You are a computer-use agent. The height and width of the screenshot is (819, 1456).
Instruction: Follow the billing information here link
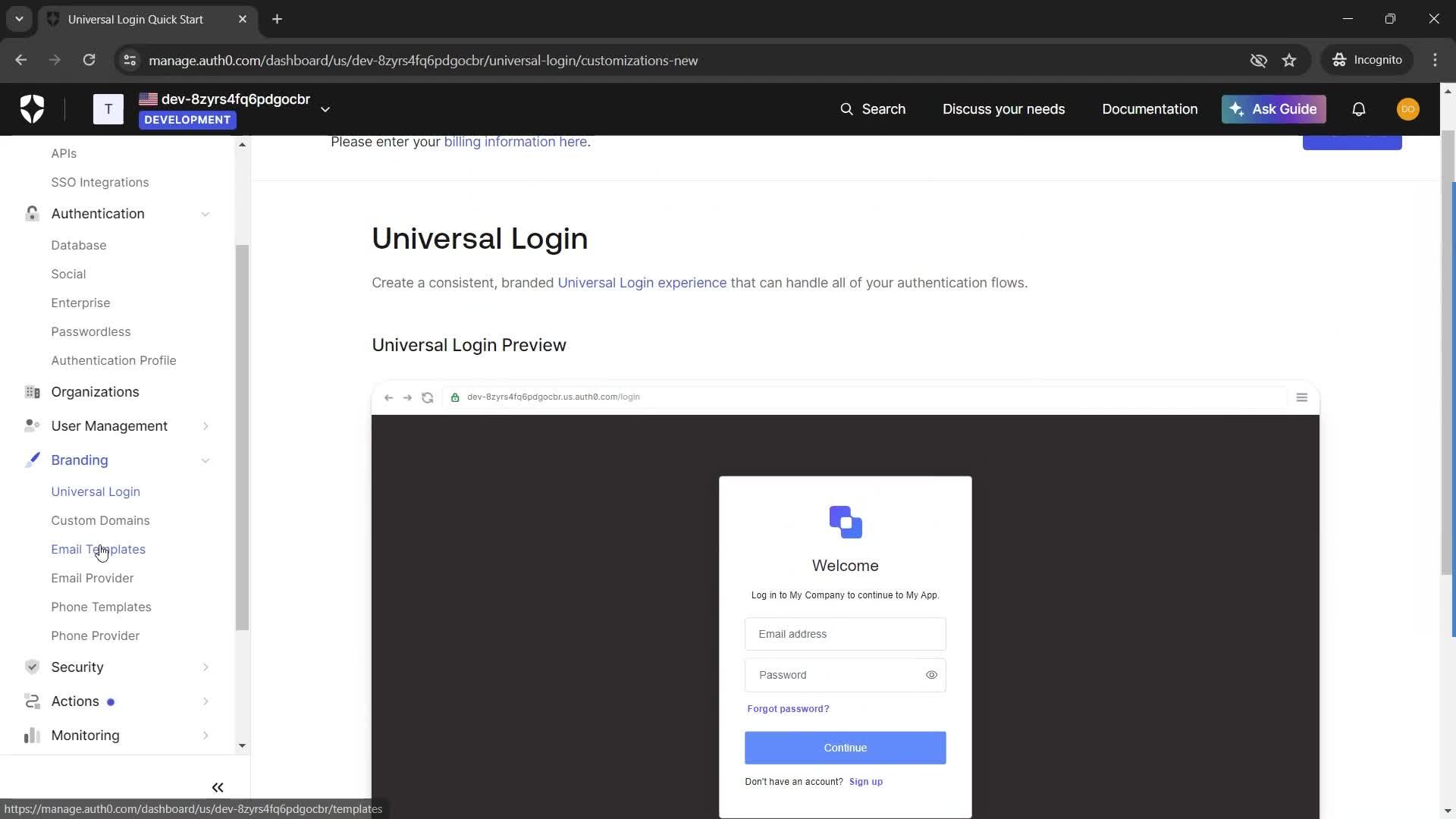coord(516,142)
